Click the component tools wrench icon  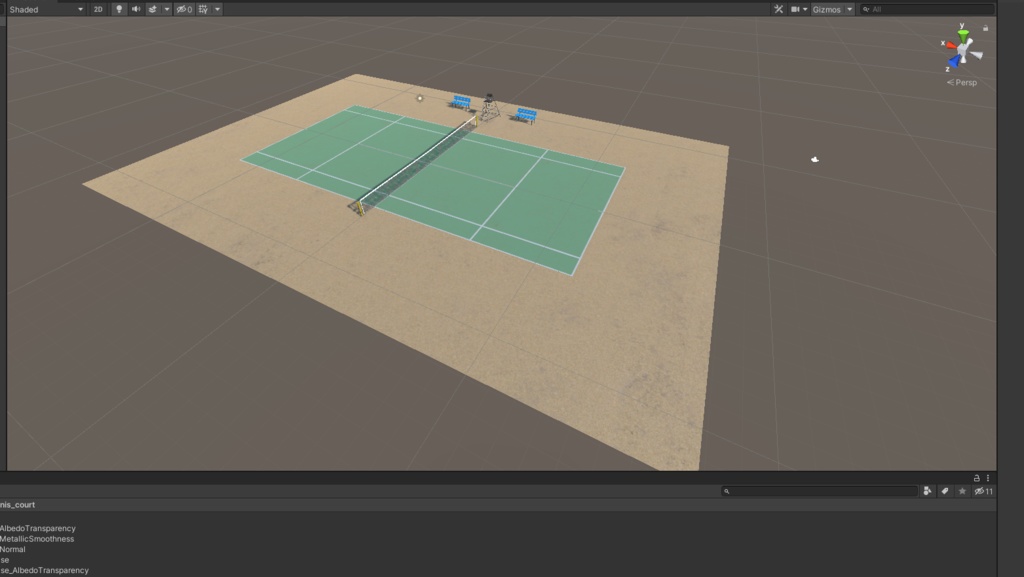(x=778, y=8)
